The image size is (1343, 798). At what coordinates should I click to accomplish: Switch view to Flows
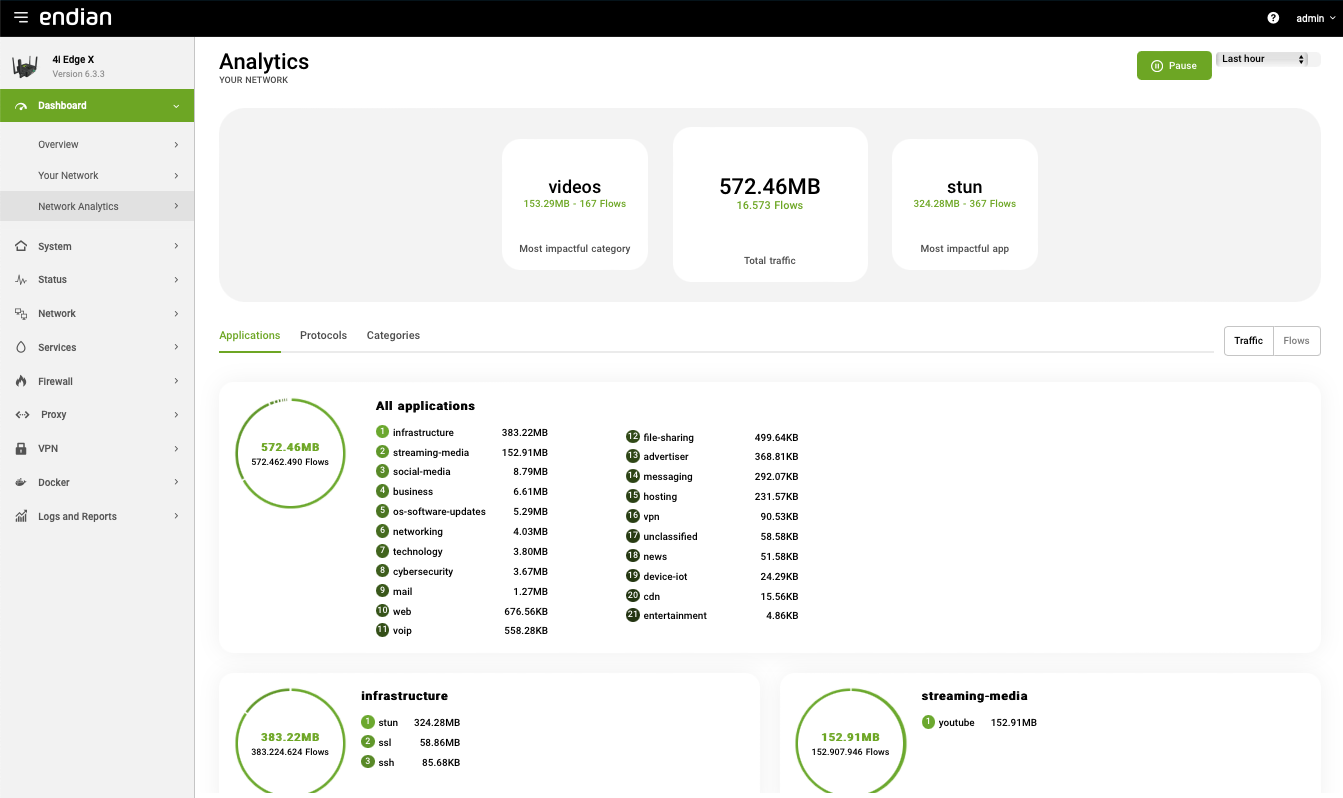[1297, 341]
